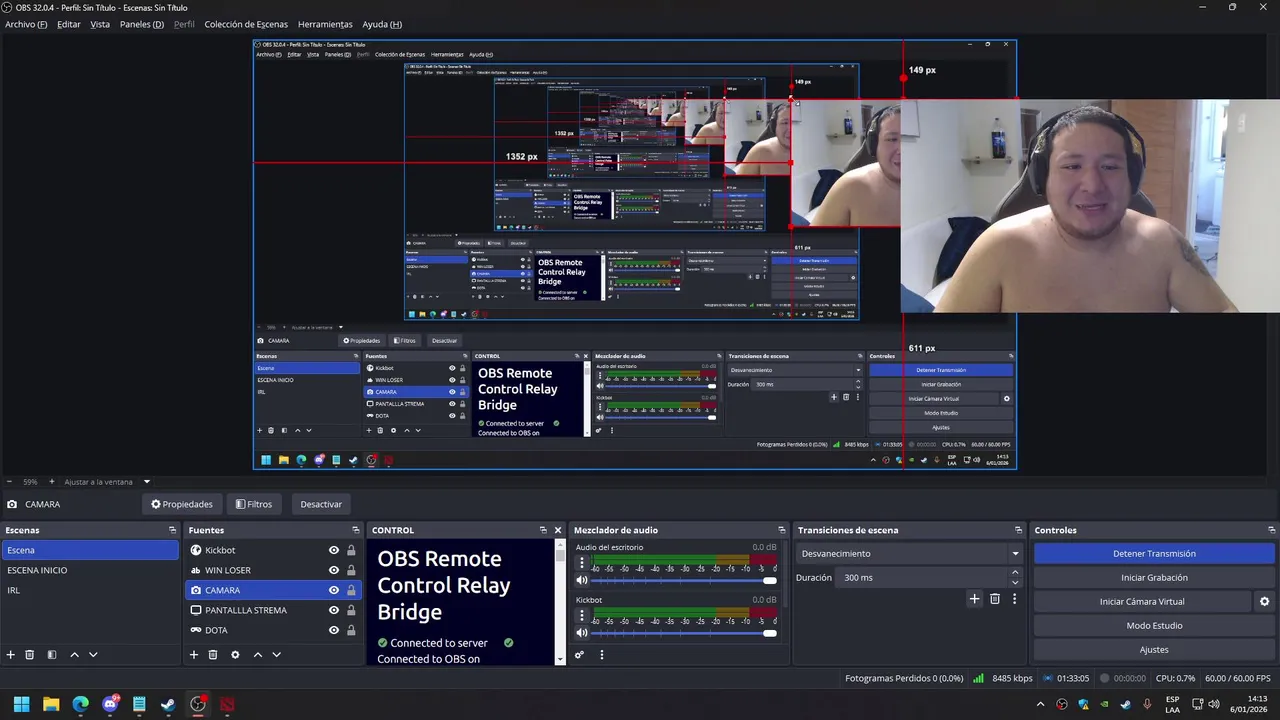
Task: Float the Transiciones de escena dock
Action: 1019,530
